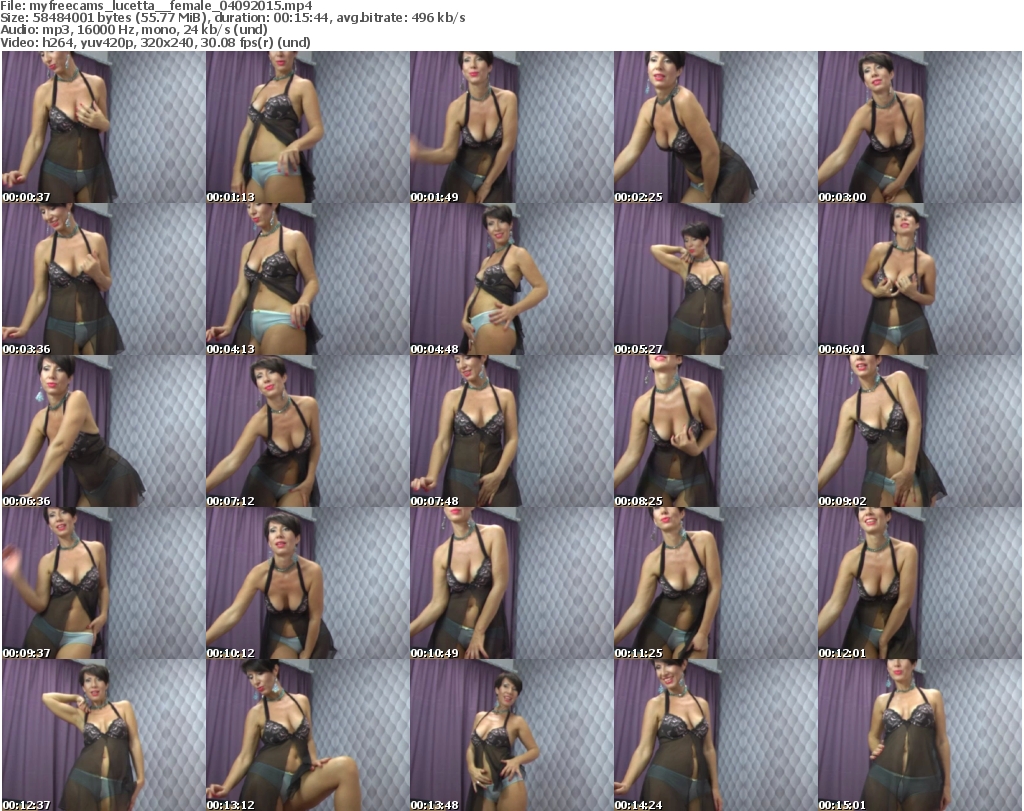Screen dimensions: 1024x811
Task: Open the frame stamped 00:10:12
Action: click(308, 583)
